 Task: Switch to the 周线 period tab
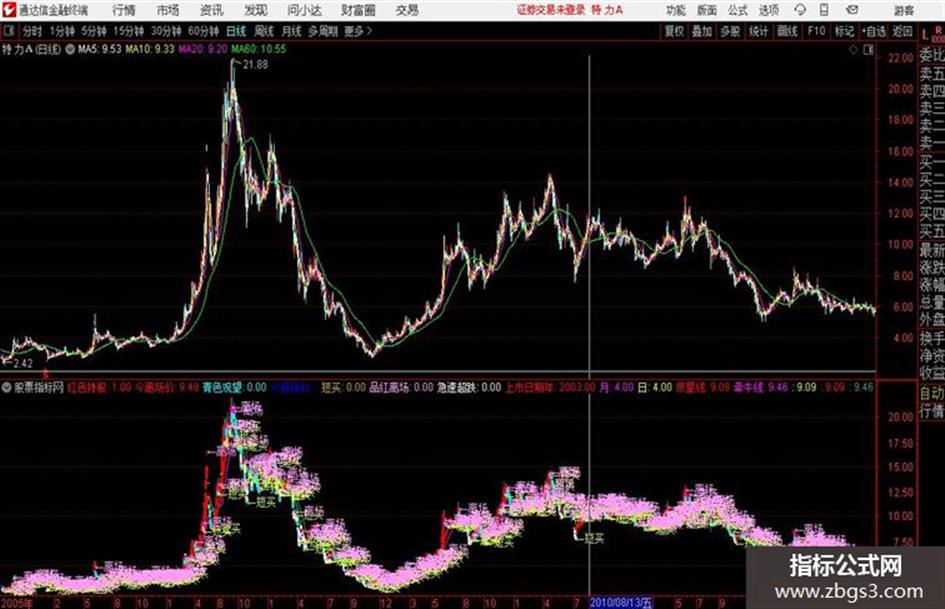(x=264, y=31)
